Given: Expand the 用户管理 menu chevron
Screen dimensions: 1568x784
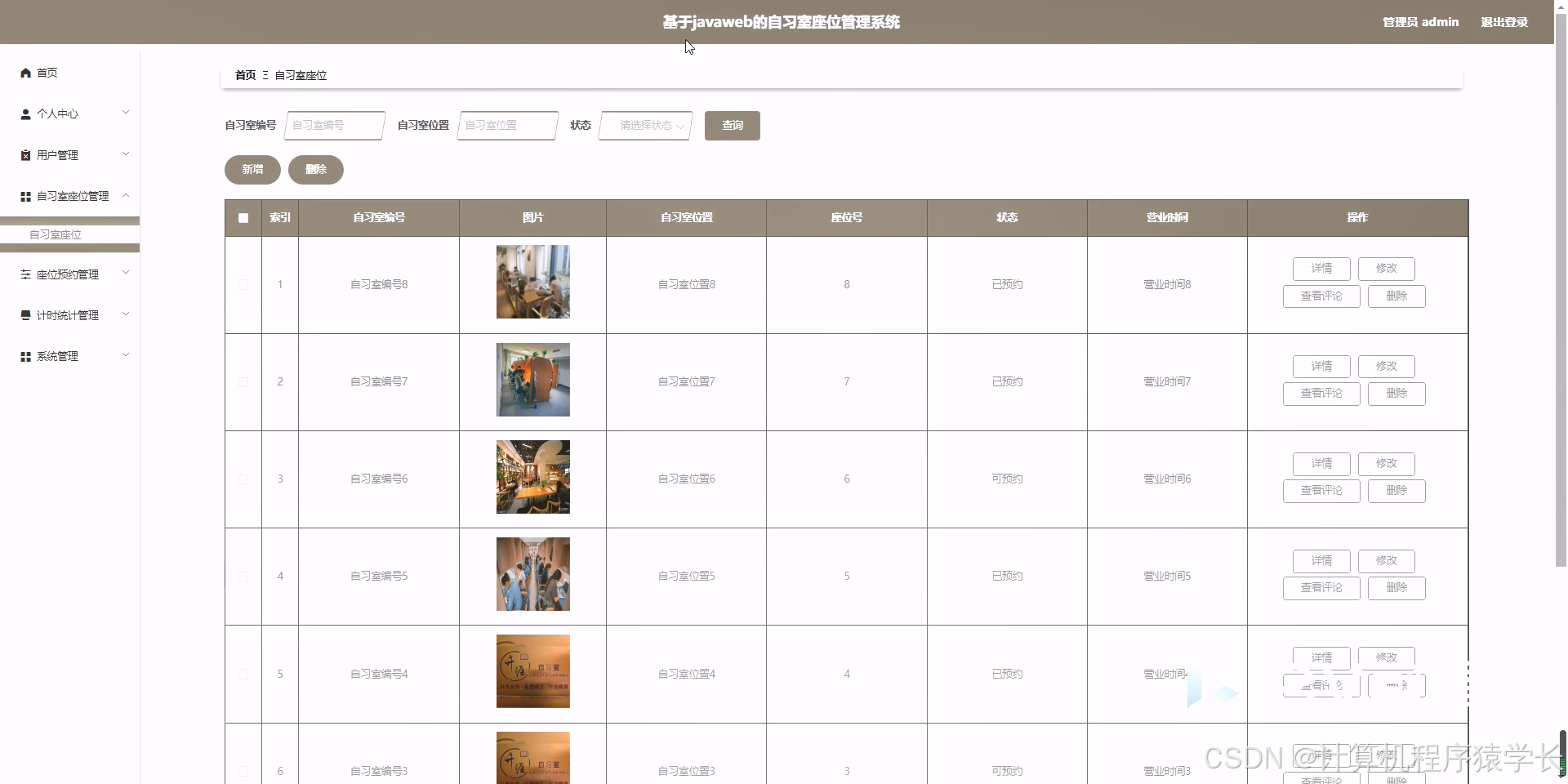Looking at the screenshot, I should pyautogui.click(x=126, y=154).
